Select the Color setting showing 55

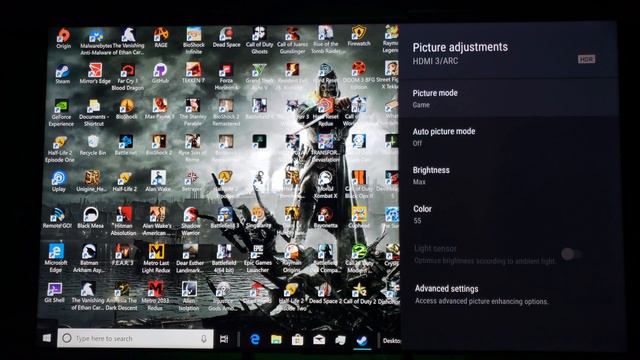(508, 214)
